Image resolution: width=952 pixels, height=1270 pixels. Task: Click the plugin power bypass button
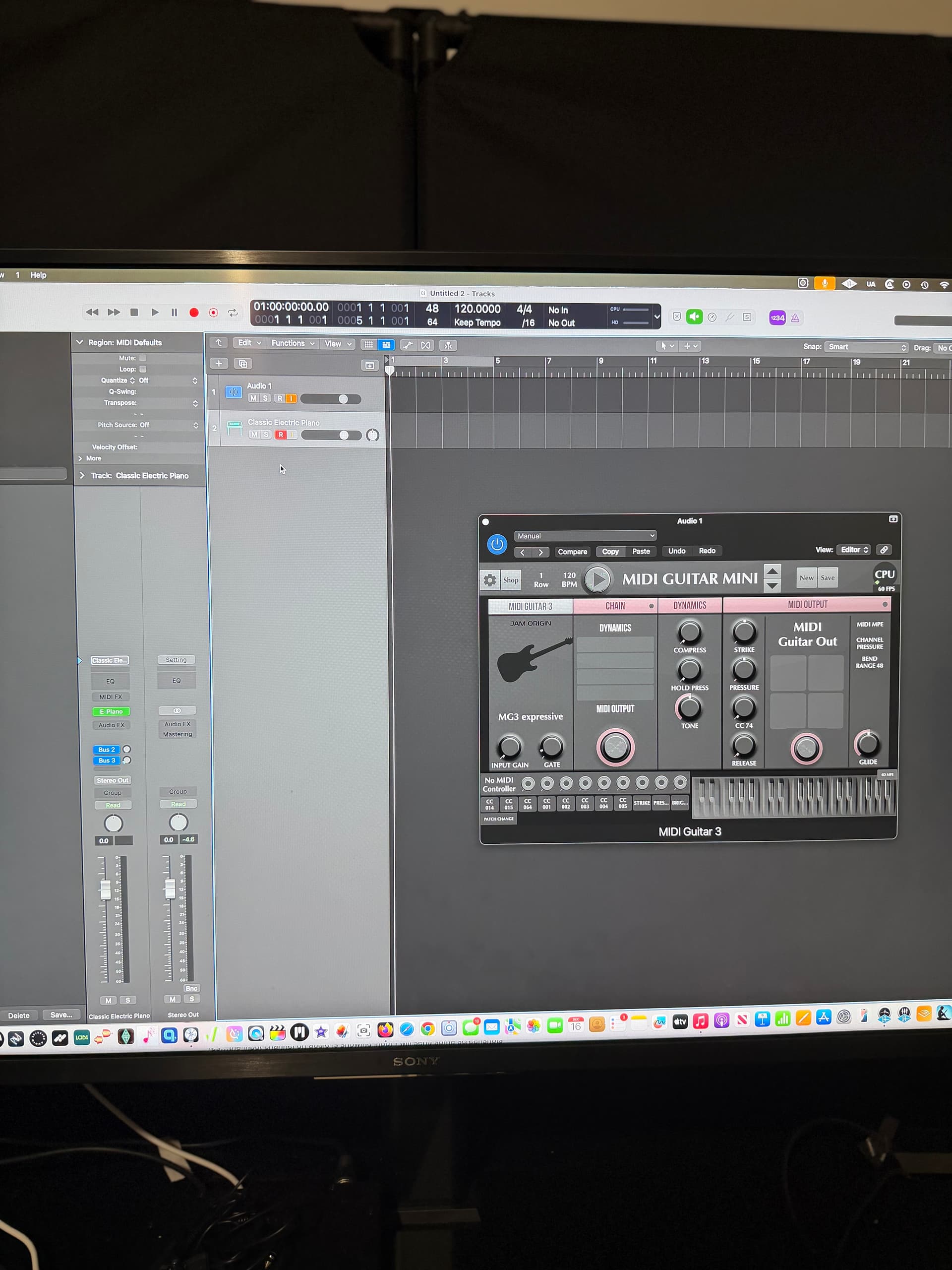(497, 544)
